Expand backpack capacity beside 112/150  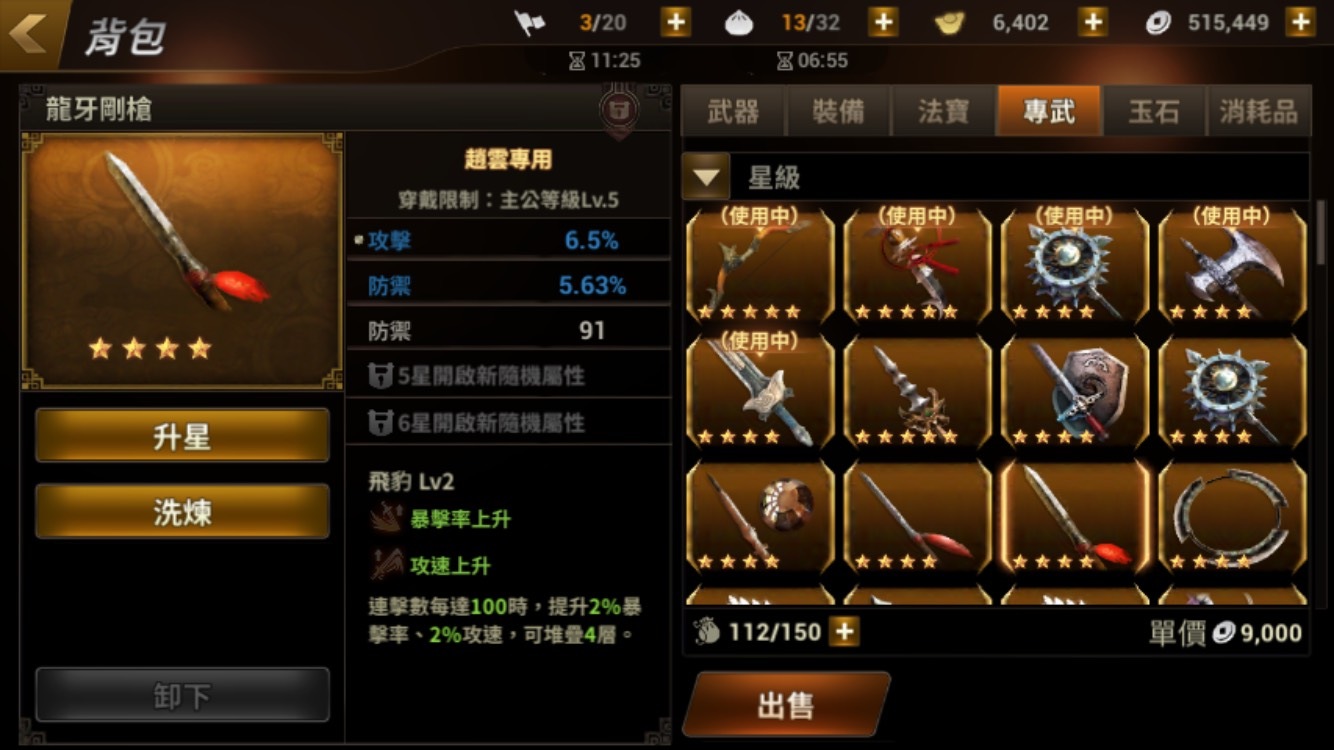(x=844, y=632)
